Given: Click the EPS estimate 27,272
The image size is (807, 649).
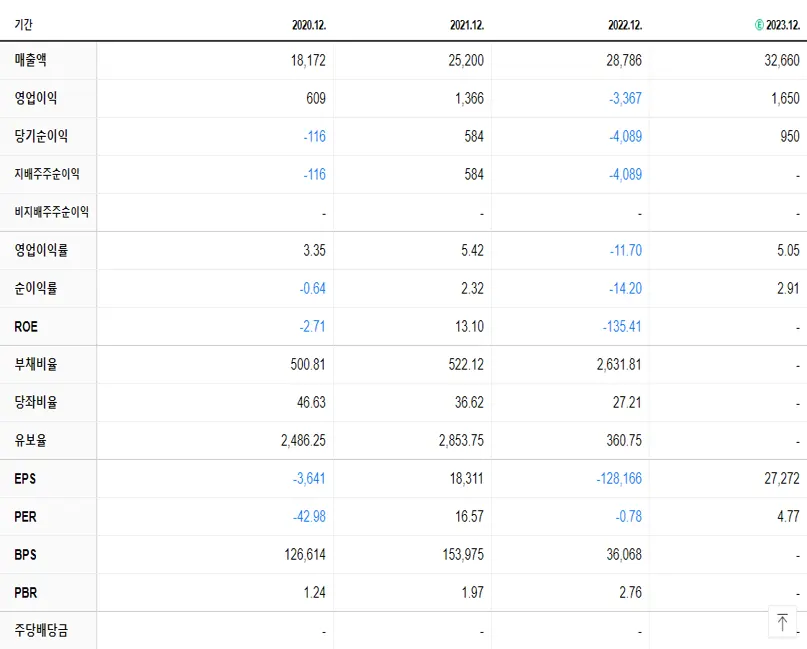Looking at the screenshot, I should [x=782, y=479].
